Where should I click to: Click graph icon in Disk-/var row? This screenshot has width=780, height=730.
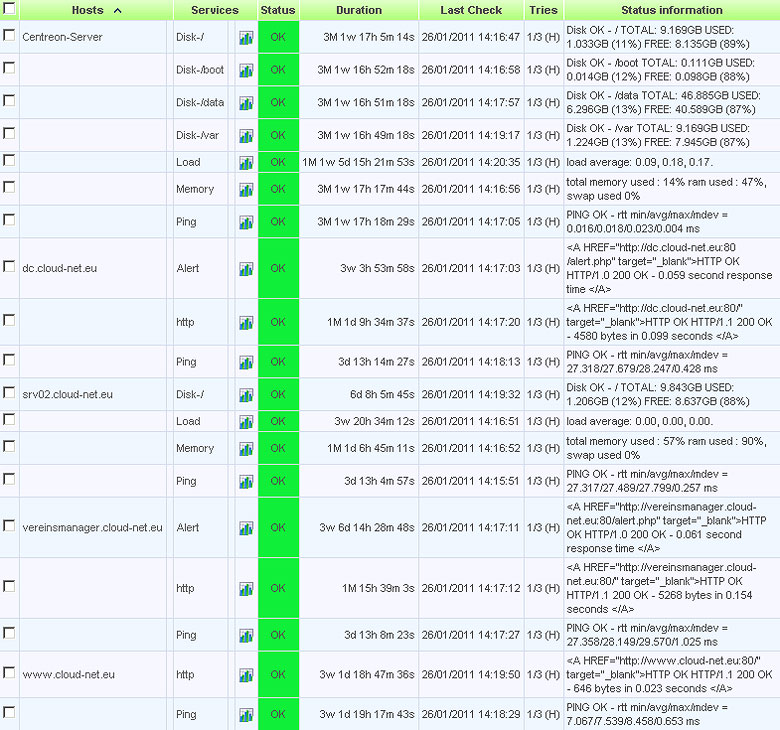[246, 136]
